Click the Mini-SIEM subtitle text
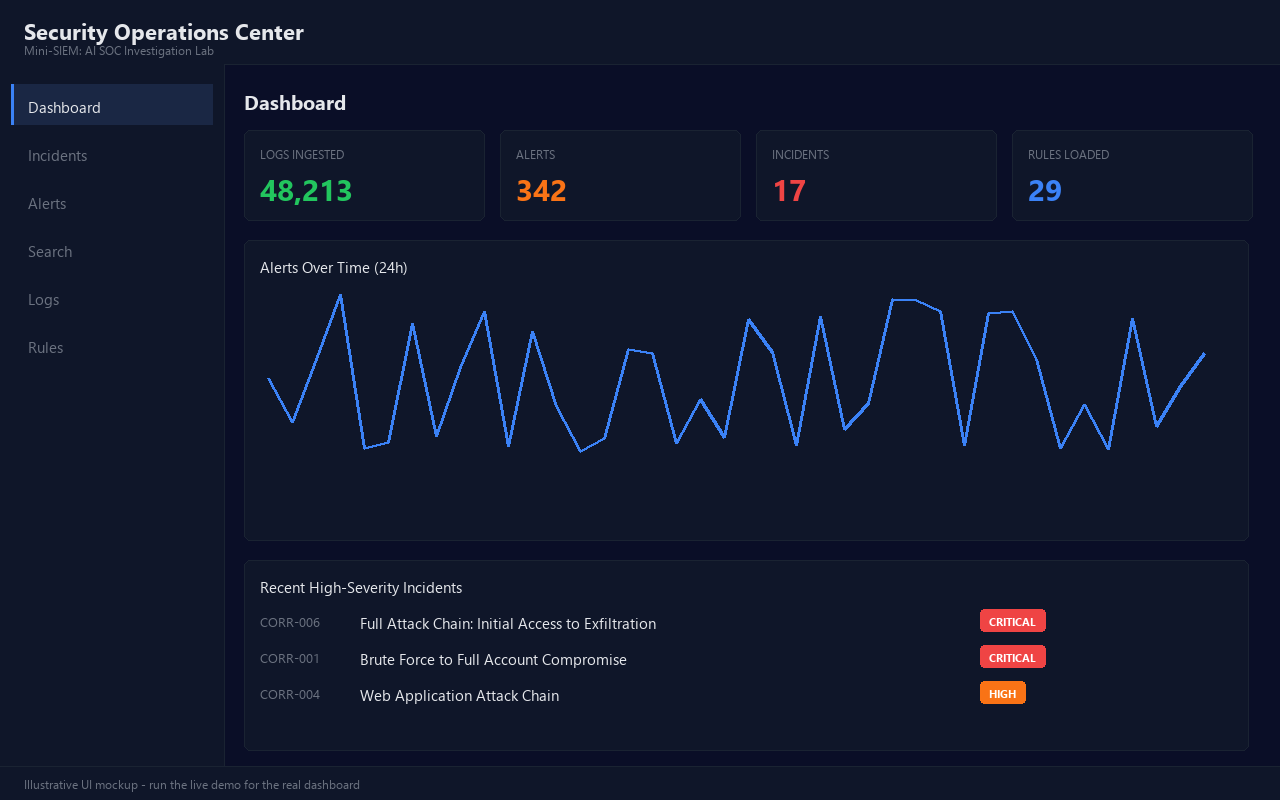The image size is (1280, 800). (x=119, y=51)
